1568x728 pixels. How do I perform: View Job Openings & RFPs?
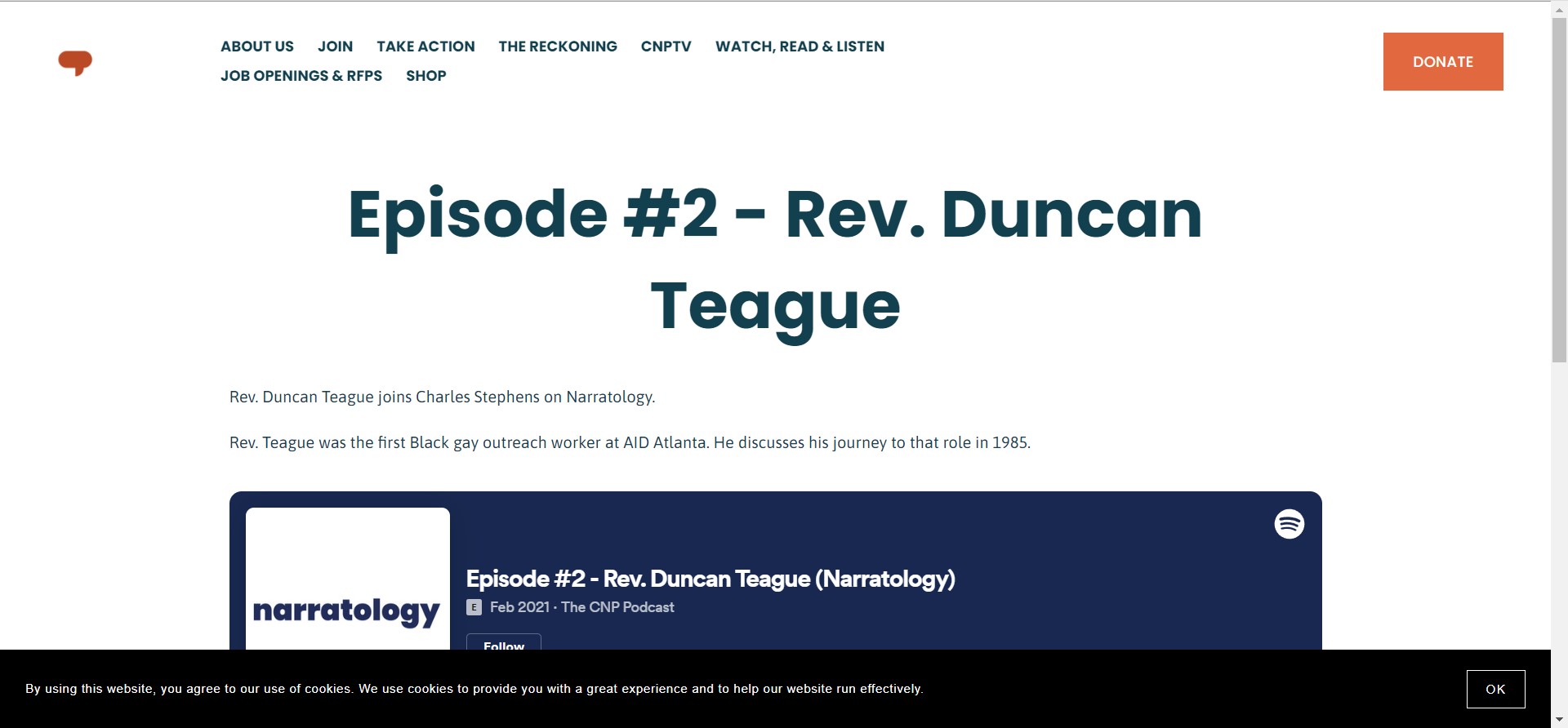[301, 76]
